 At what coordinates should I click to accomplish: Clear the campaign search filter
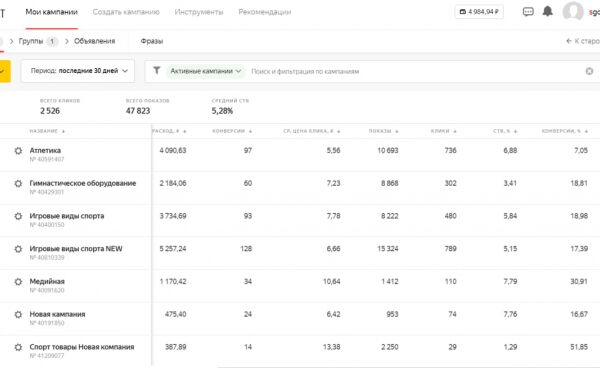click(589, 71)
